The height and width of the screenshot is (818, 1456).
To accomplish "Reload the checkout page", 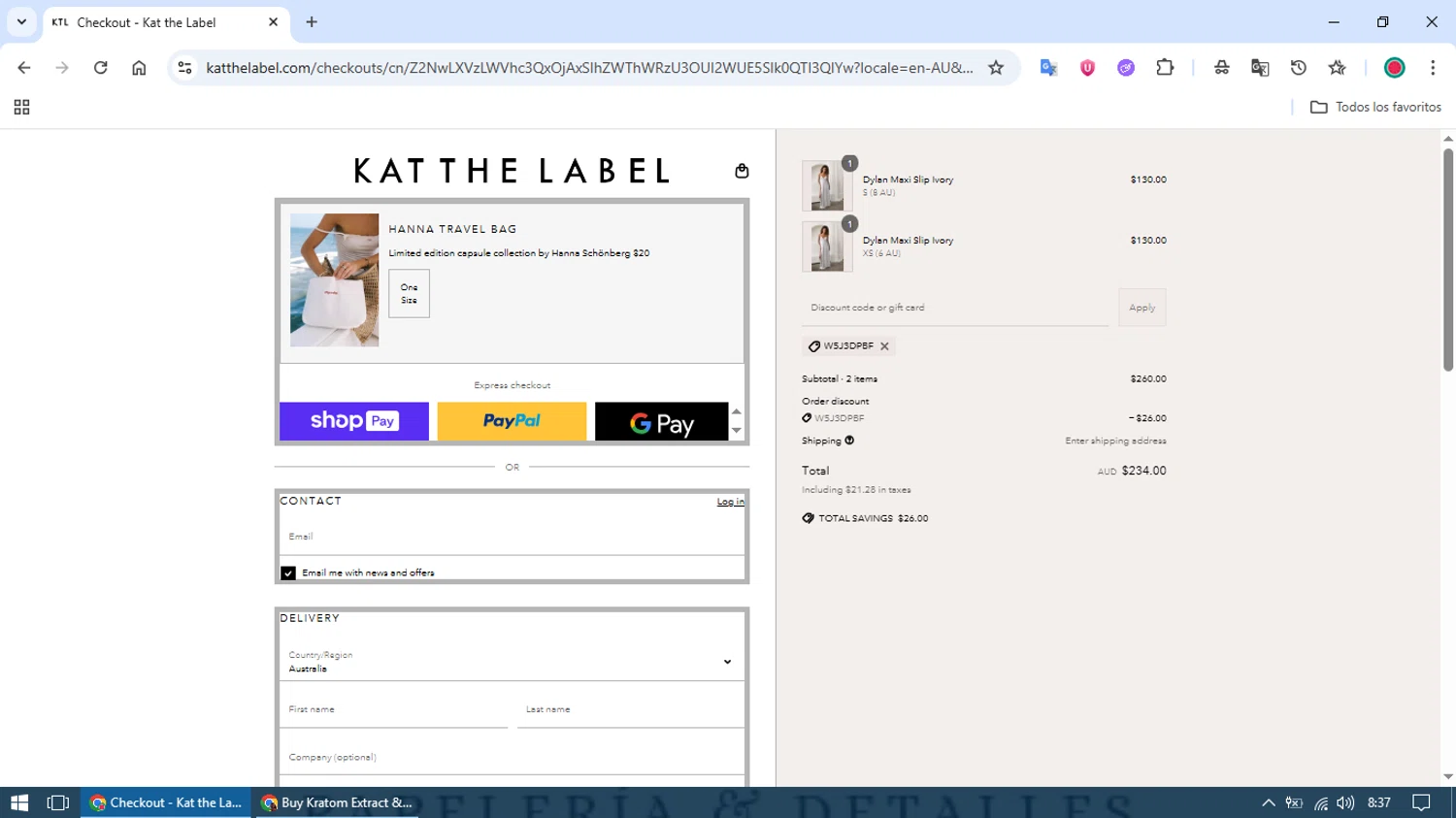I will pos(100,68).
